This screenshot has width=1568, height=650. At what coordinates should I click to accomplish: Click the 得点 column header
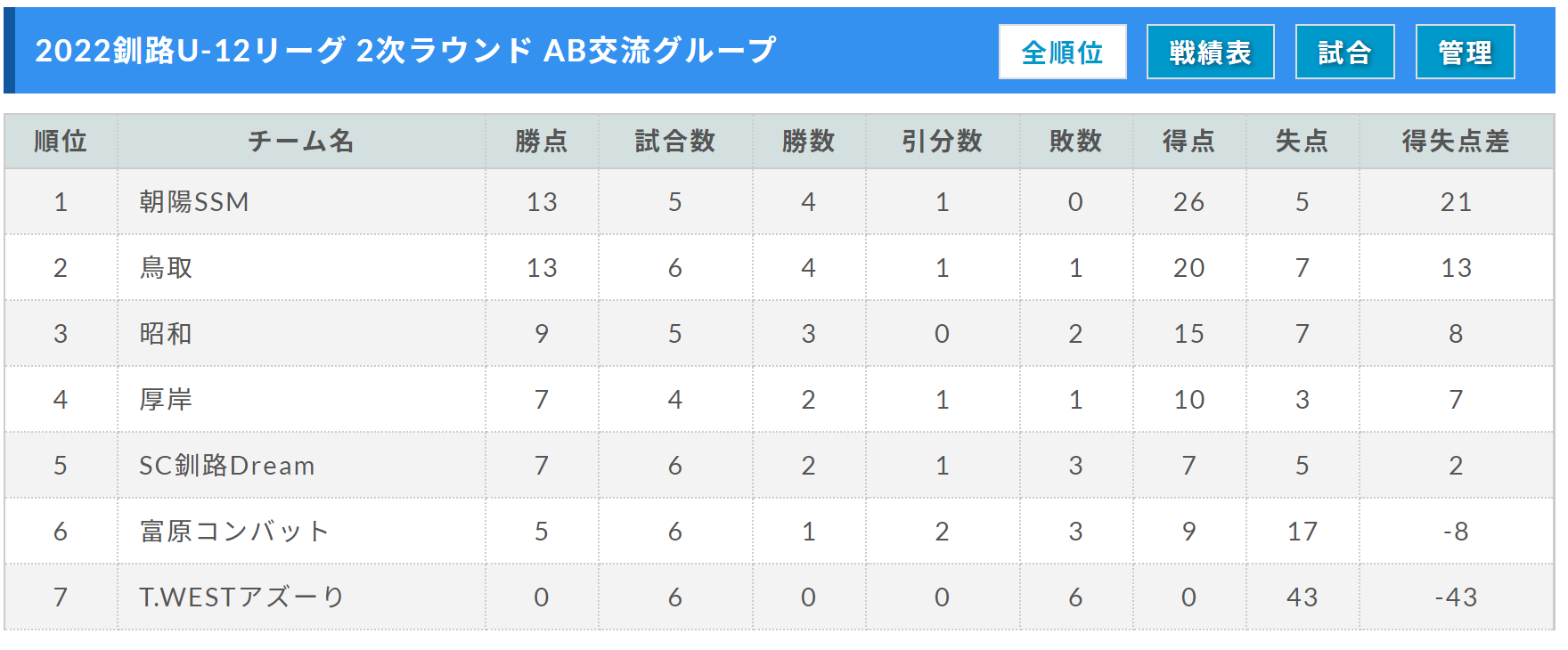(x=1188, y=142)
